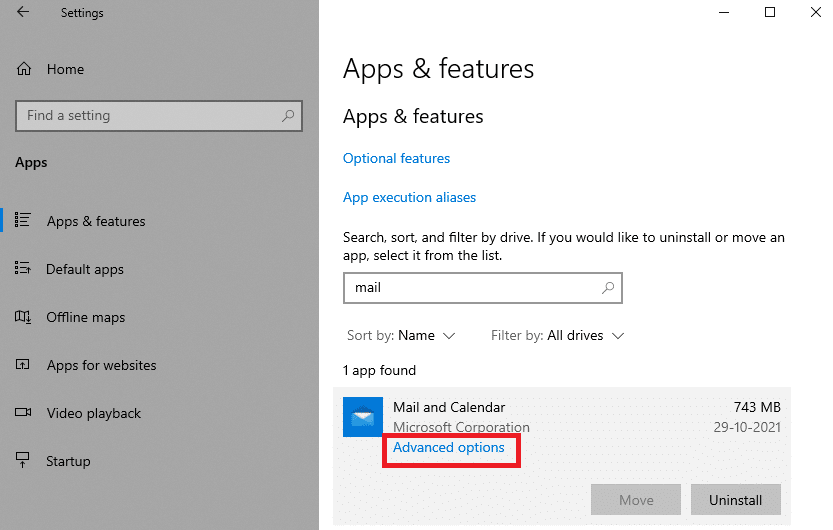Screen dimensions: 833x530
Task: Click the Apps & features list icon
Action: 22,220
